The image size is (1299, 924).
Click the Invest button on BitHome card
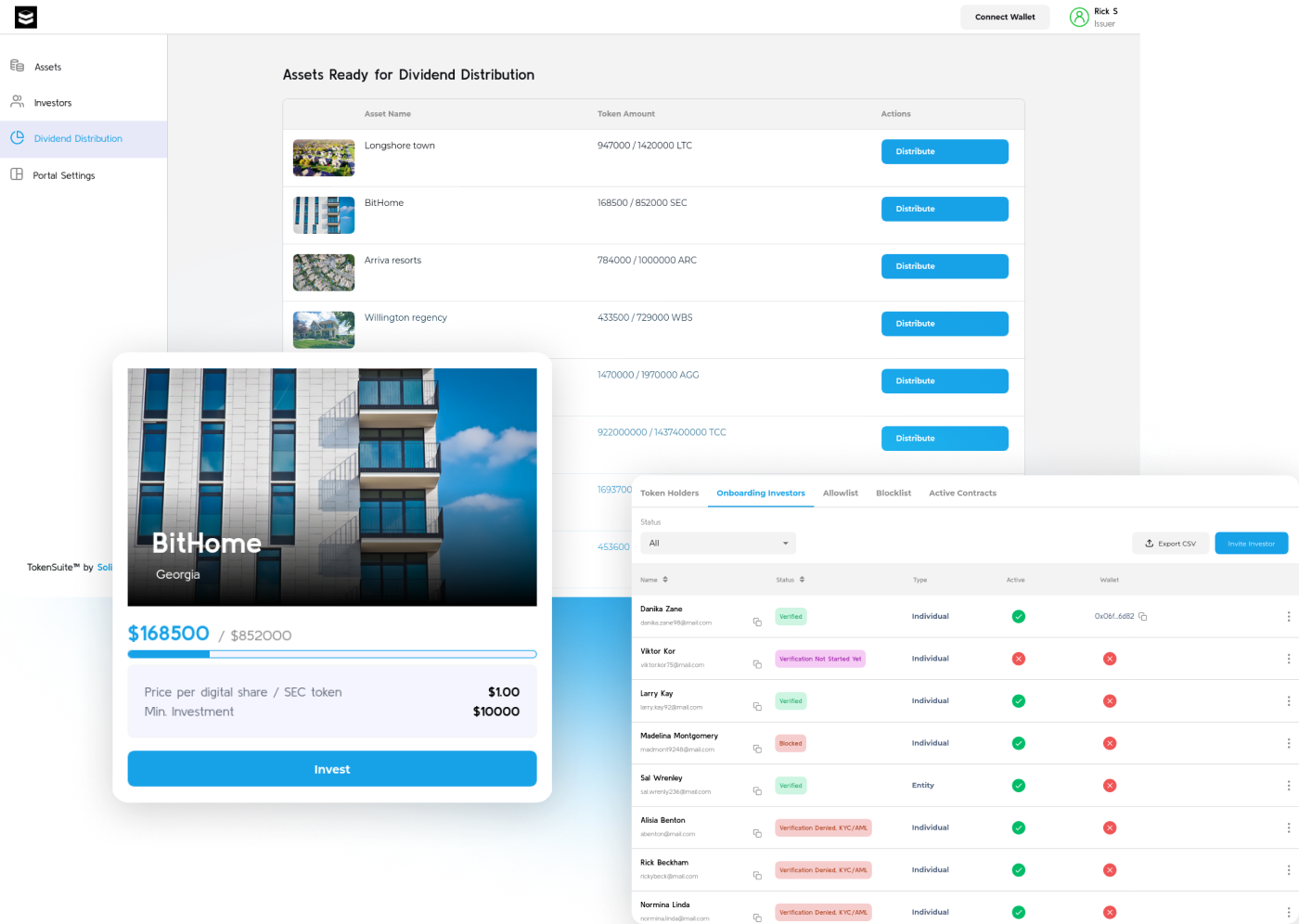(332, 769)
